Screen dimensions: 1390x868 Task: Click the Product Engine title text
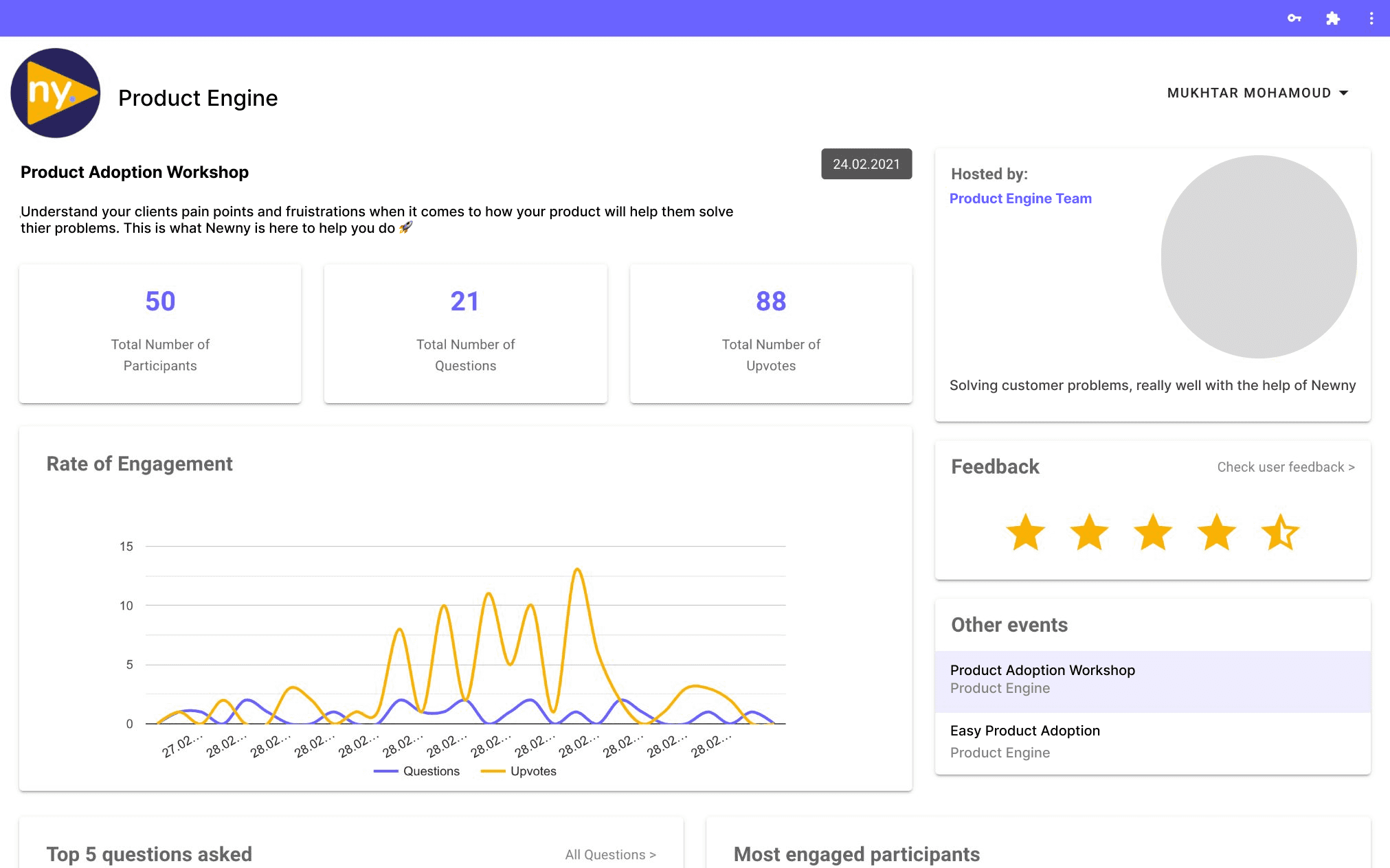pos(198,98)
